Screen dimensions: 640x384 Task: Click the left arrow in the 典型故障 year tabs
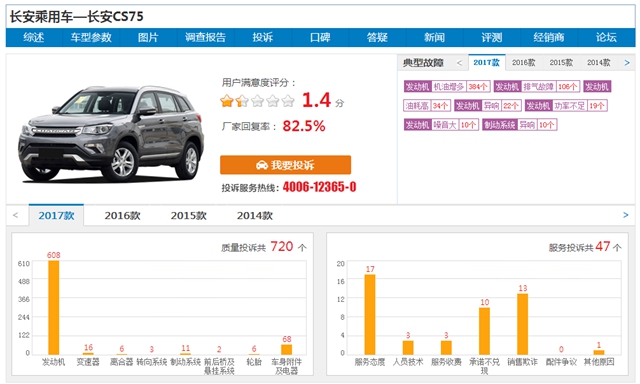coord(460,63)
